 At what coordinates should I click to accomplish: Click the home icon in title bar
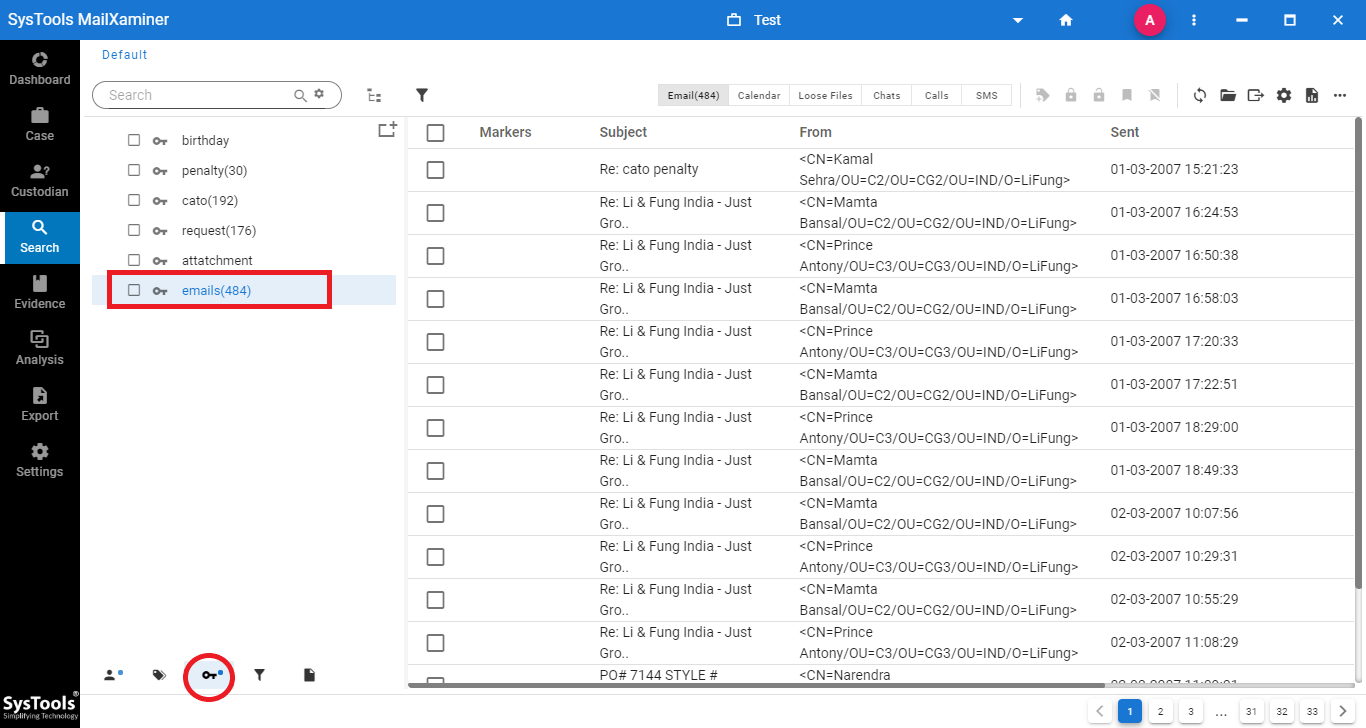tap(1066, 20)
